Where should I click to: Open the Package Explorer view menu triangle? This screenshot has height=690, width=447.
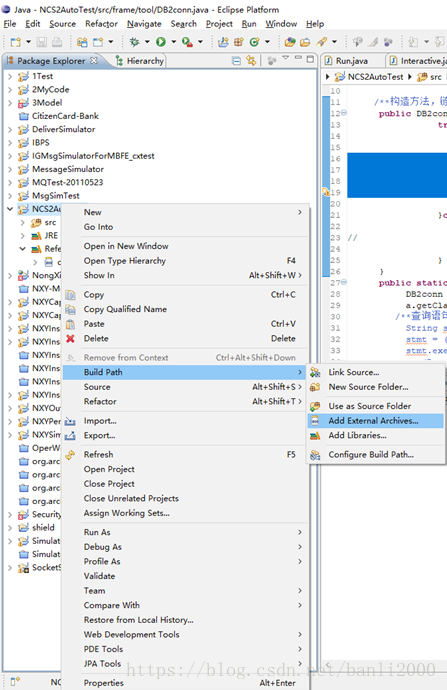tap(286, 58)
